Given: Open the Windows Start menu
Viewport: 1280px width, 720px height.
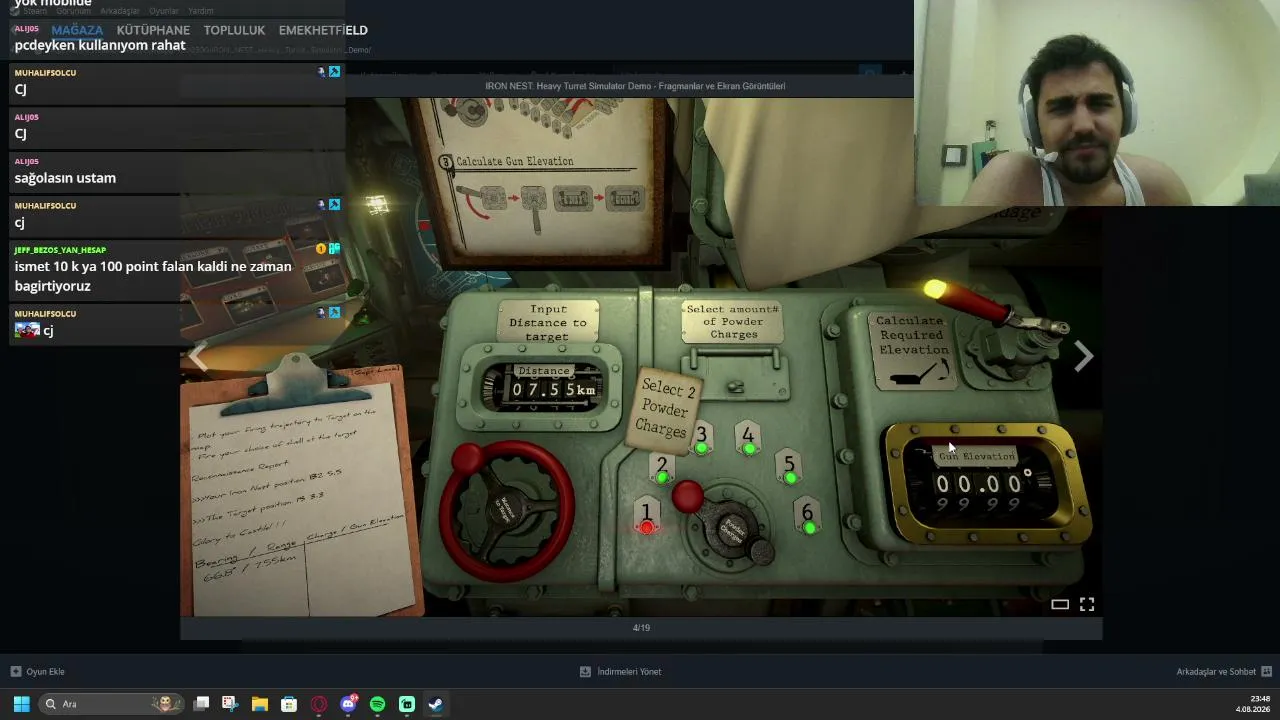Looking at the screenshot, I should coord(21,704).
